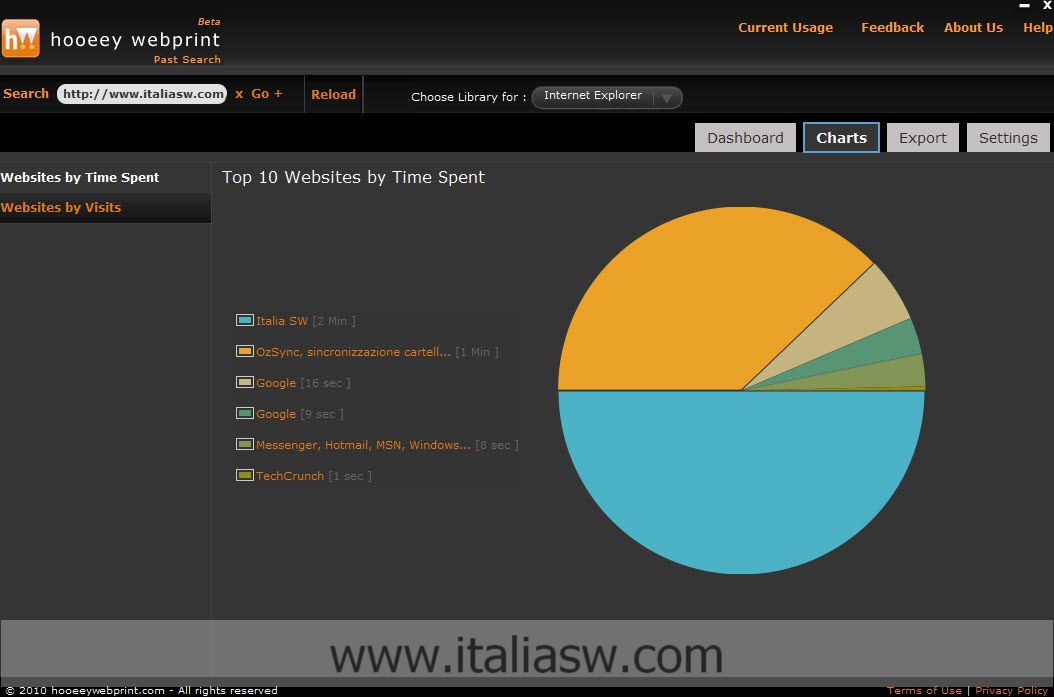Open the OzSync, sincronizzazione legend entry
Image resolution: width=1054 pixels, height=697 pixels.
click(353, 352)
